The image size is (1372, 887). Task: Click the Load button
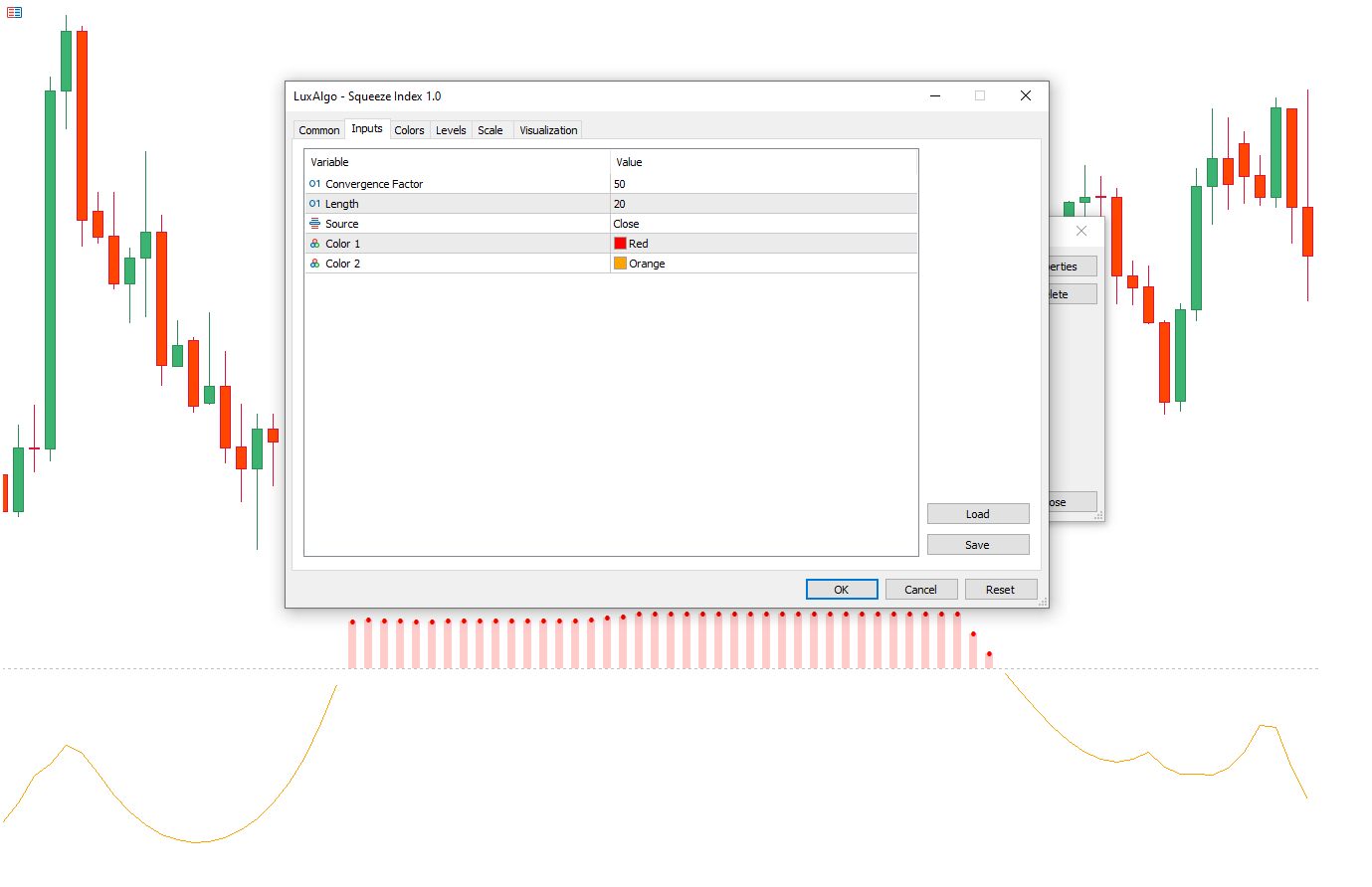(977, 514)
